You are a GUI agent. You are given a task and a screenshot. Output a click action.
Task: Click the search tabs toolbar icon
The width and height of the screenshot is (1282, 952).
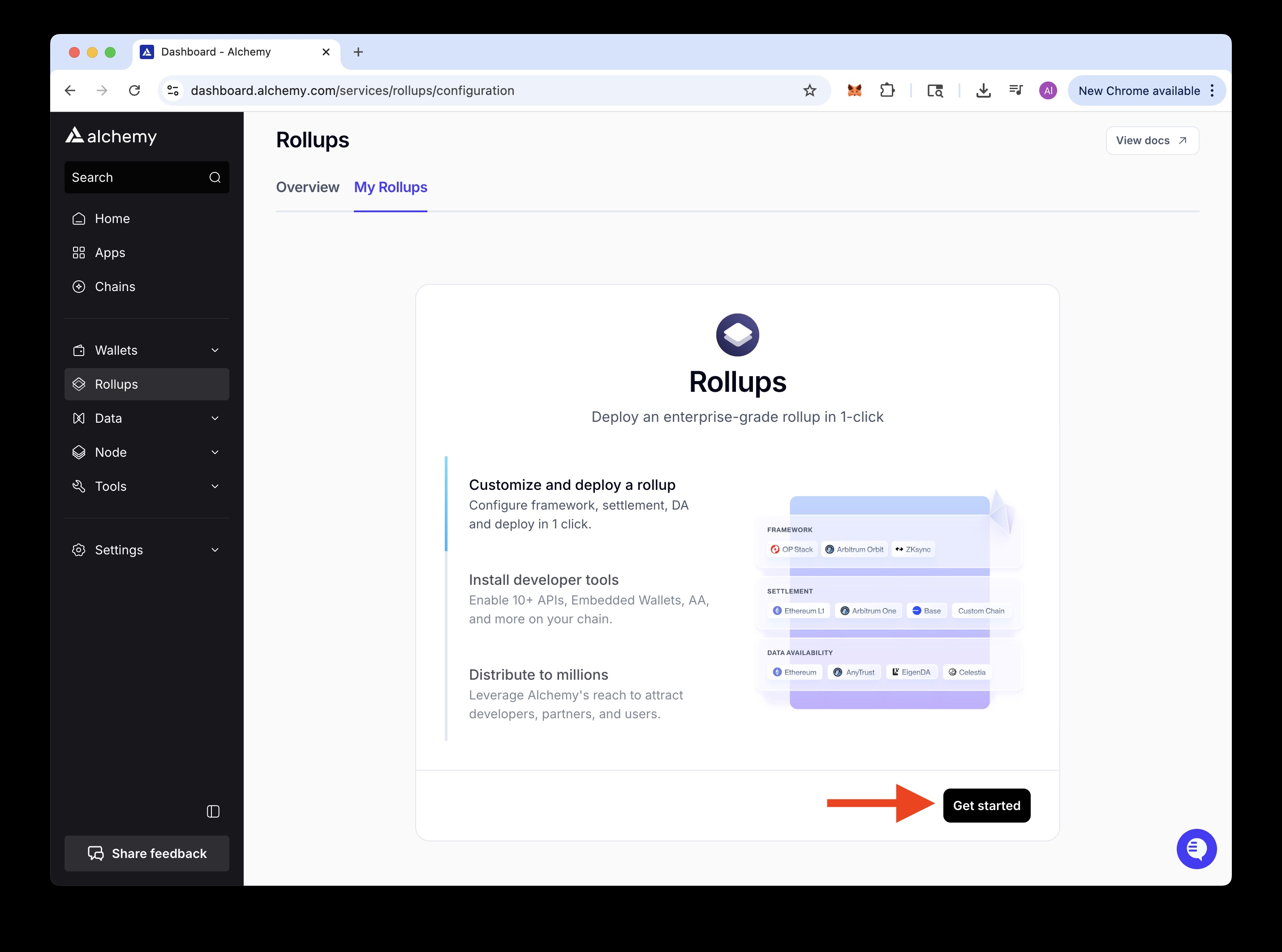tap(935, 90)
